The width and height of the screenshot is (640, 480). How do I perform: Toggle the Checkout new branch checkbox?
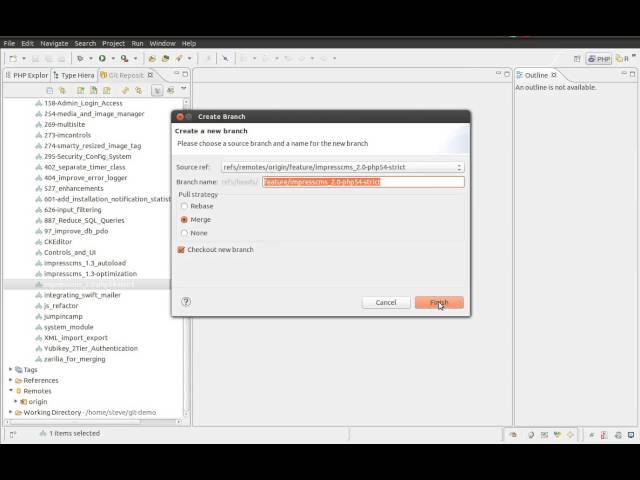click(x=181, y=250)
